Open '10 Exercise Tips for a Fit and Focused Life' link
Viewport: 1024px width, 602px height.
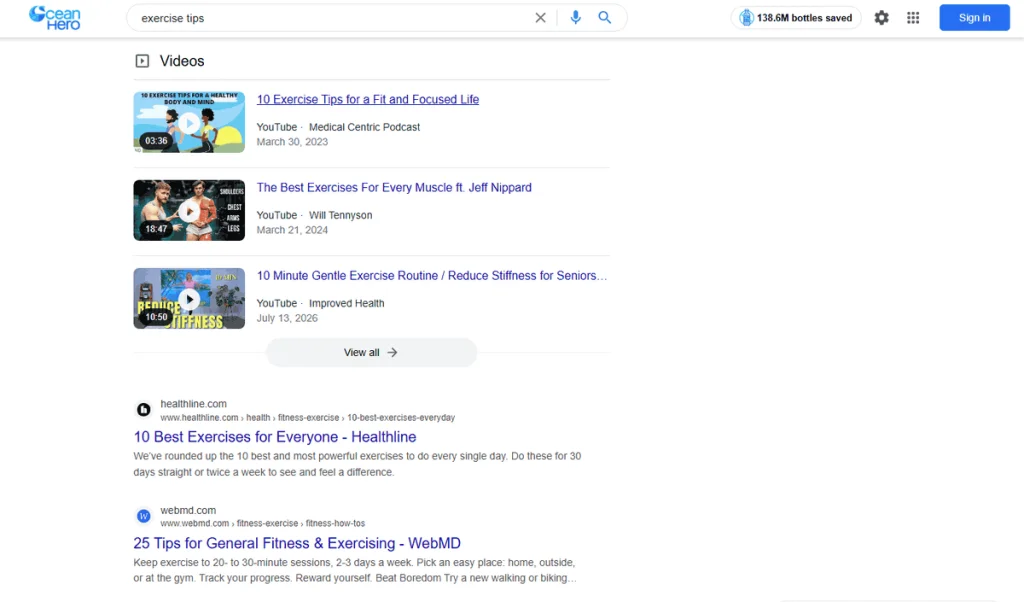point(368,99)
